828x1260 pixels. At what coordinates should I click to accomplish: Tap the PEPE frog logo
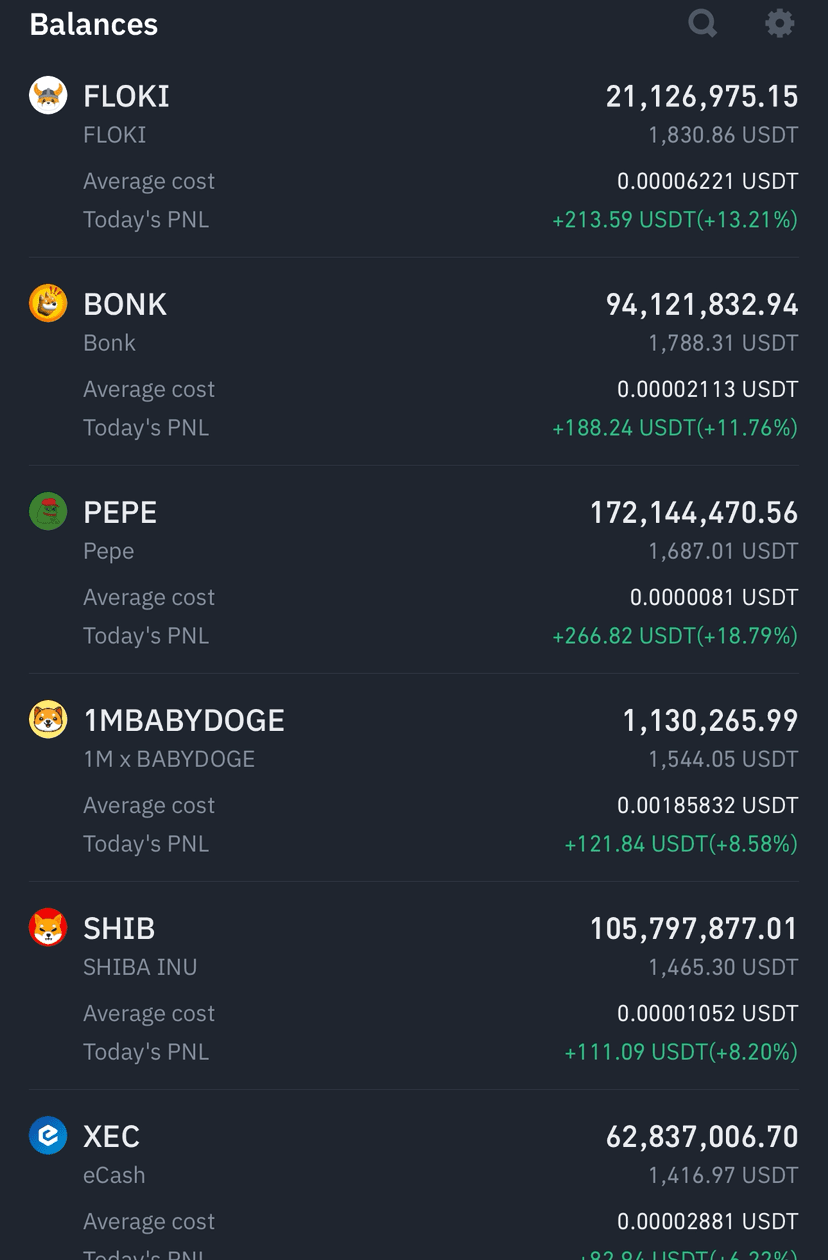coord(48,511)
